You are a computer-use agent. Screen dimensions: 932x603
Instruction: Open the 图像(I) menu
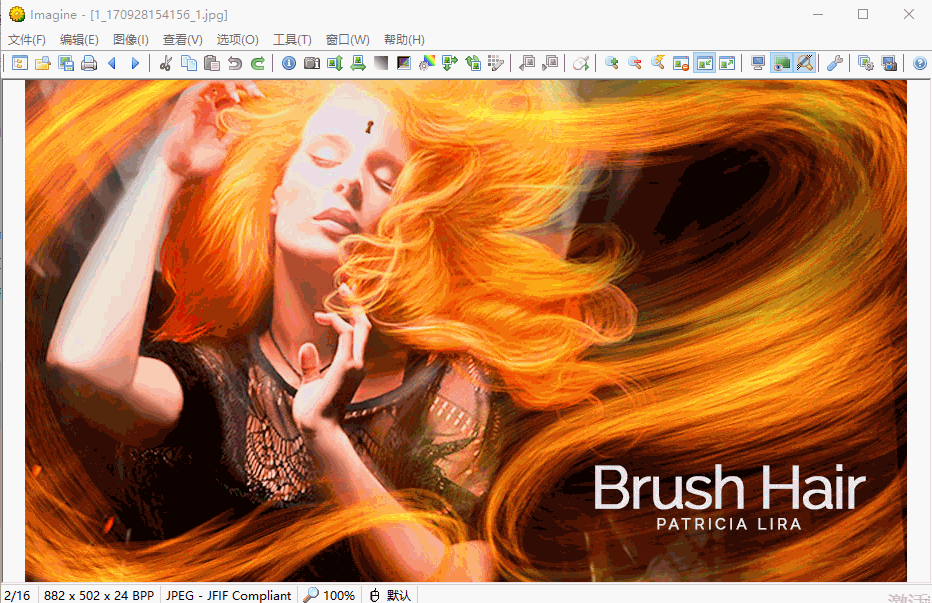click(x=131, y=40)
